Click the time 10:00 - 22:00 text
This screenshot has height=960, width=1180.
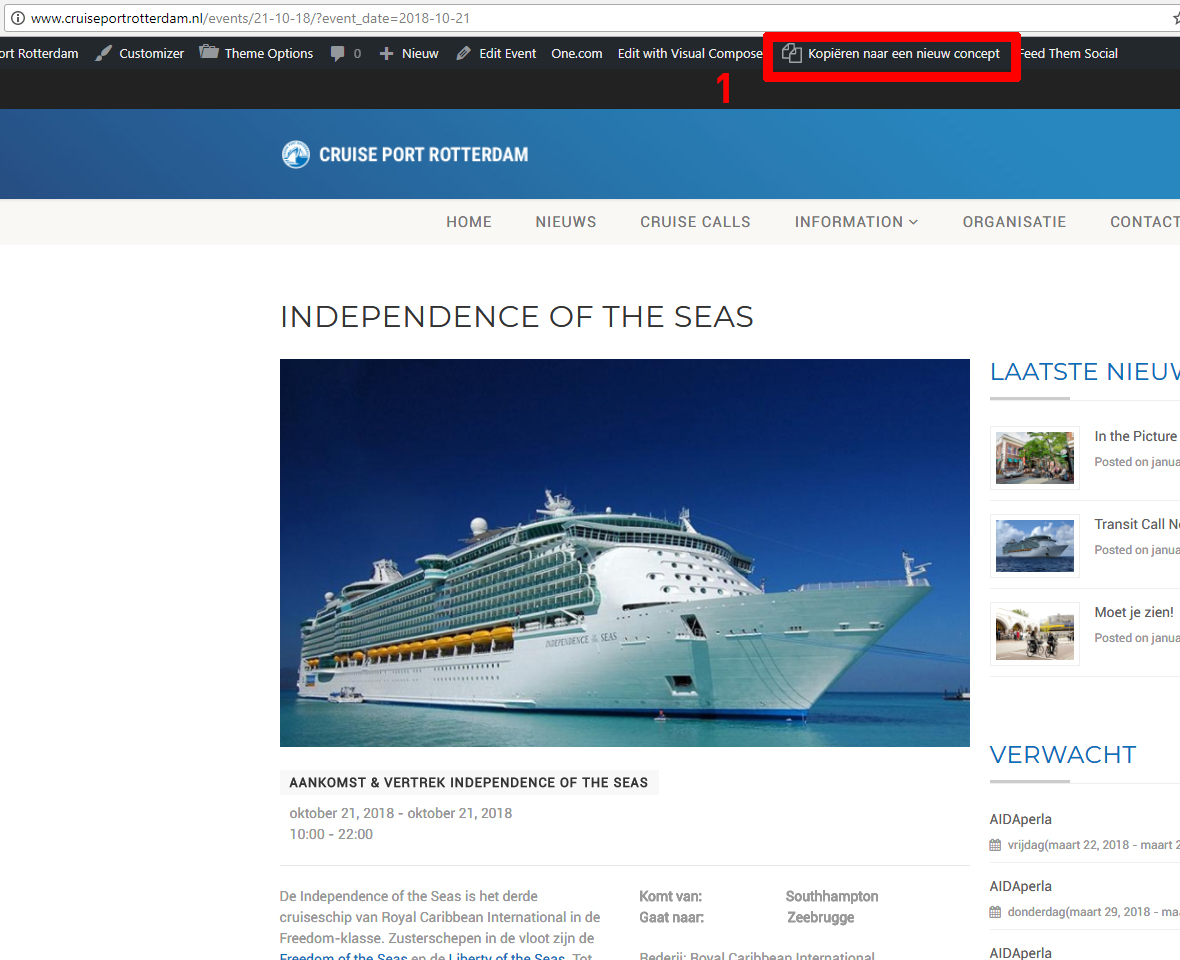click(x=331, y=834)
